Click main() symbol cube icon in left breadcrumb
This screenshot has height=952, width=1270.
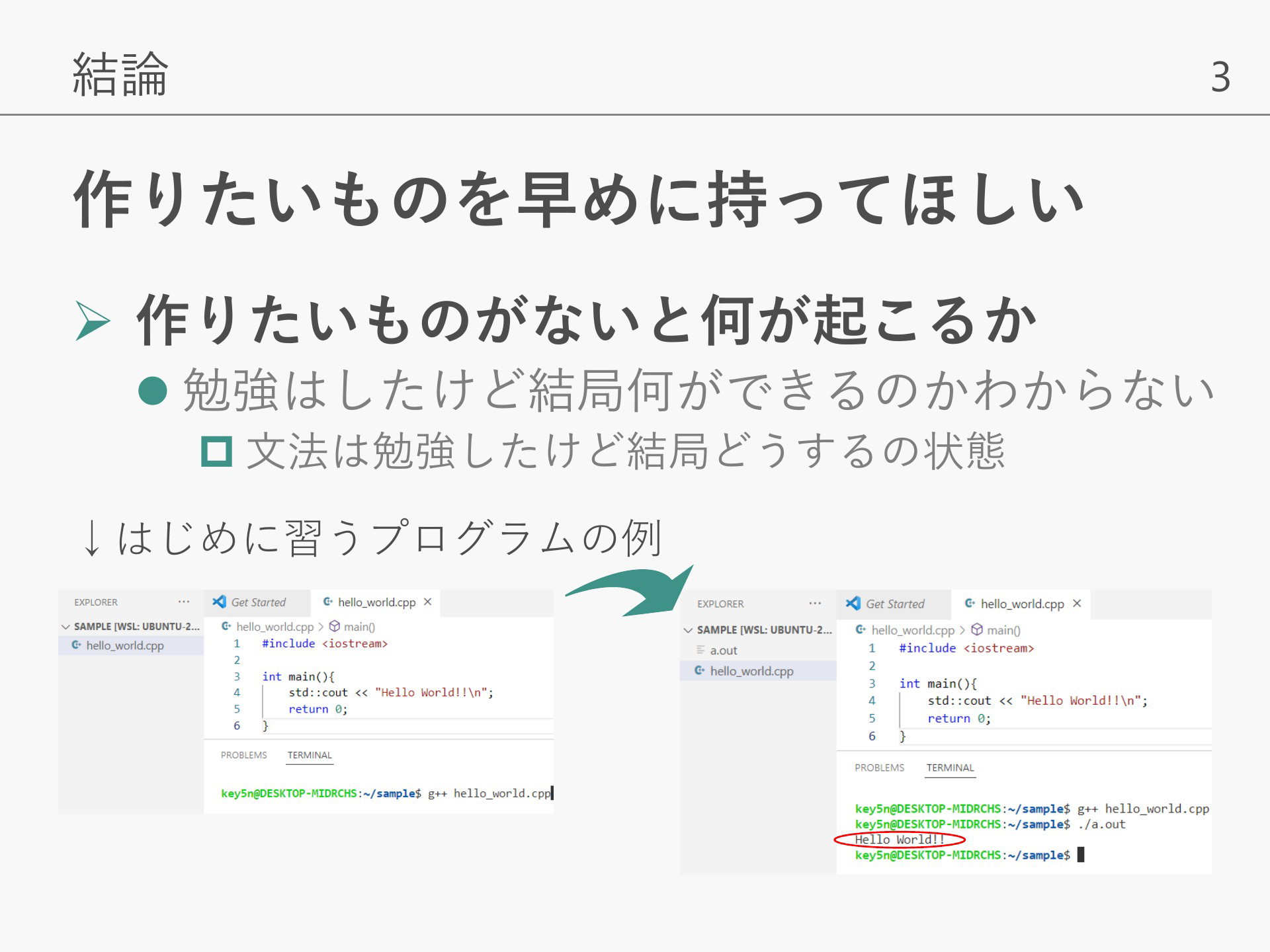point(335,626)
